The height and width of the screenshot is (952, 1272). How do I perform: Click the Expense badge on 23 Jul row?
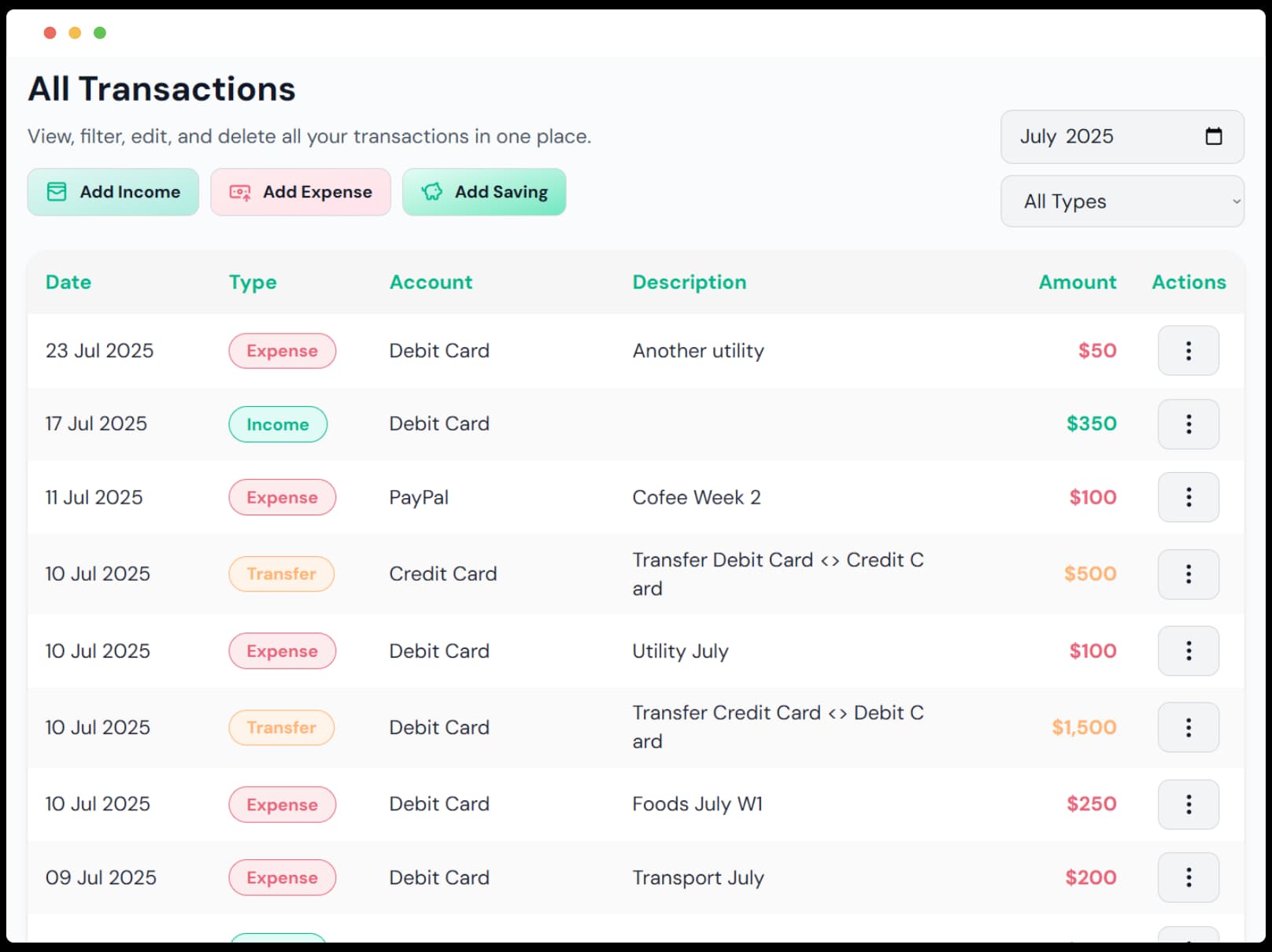282,351
